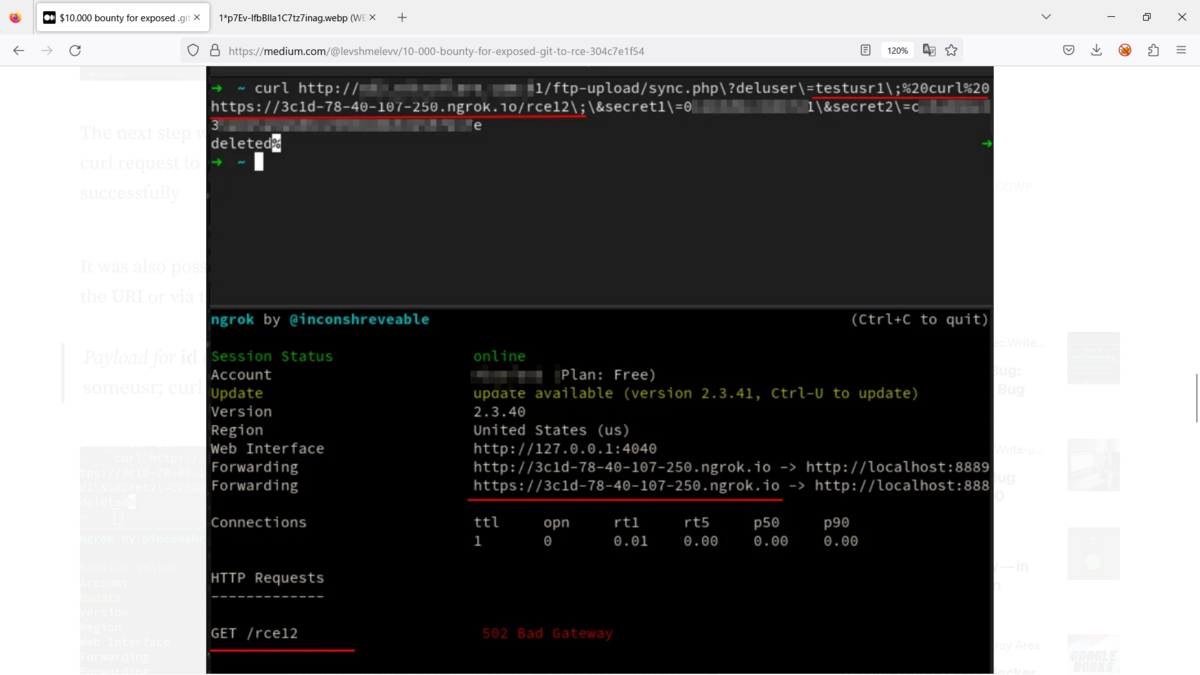This screenshot has width=1200, height=675.
Task: Click the 'Connections' label
Action: [258, 522]
